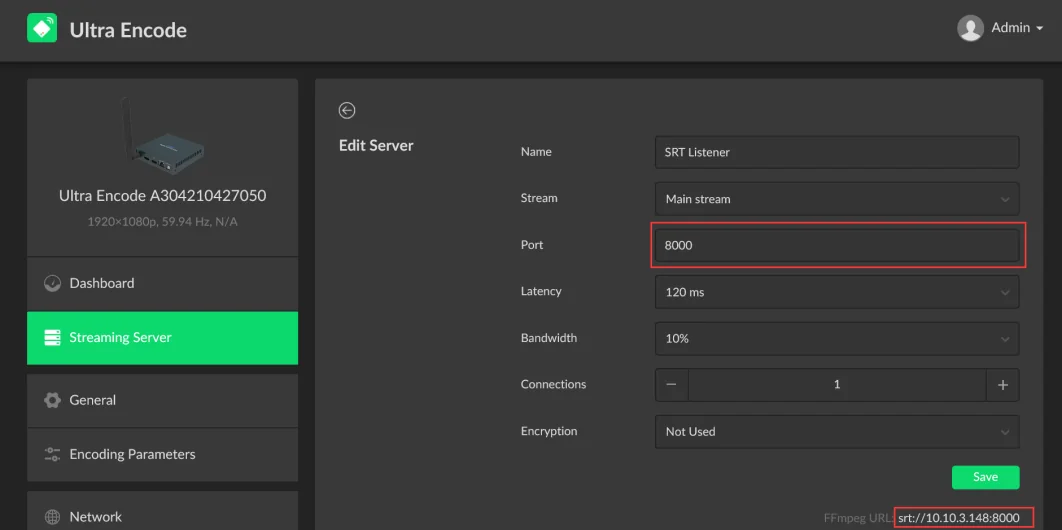Decrease Connections with the minus button
1062x530 pixels.
coord(671,384)
